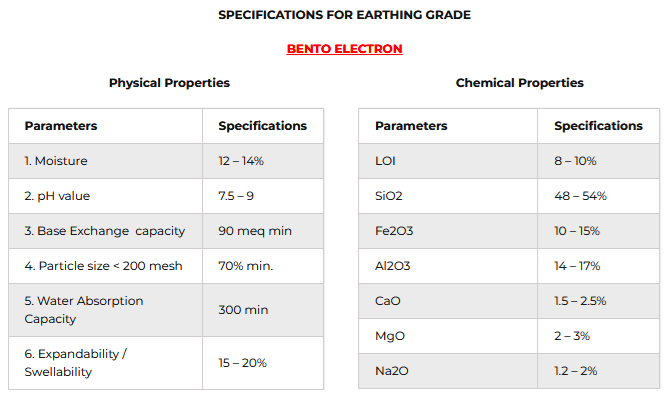Select the 12 – 14% specification cell
The width and height of the screenshot is (670, 401).
tap(263, 161)
